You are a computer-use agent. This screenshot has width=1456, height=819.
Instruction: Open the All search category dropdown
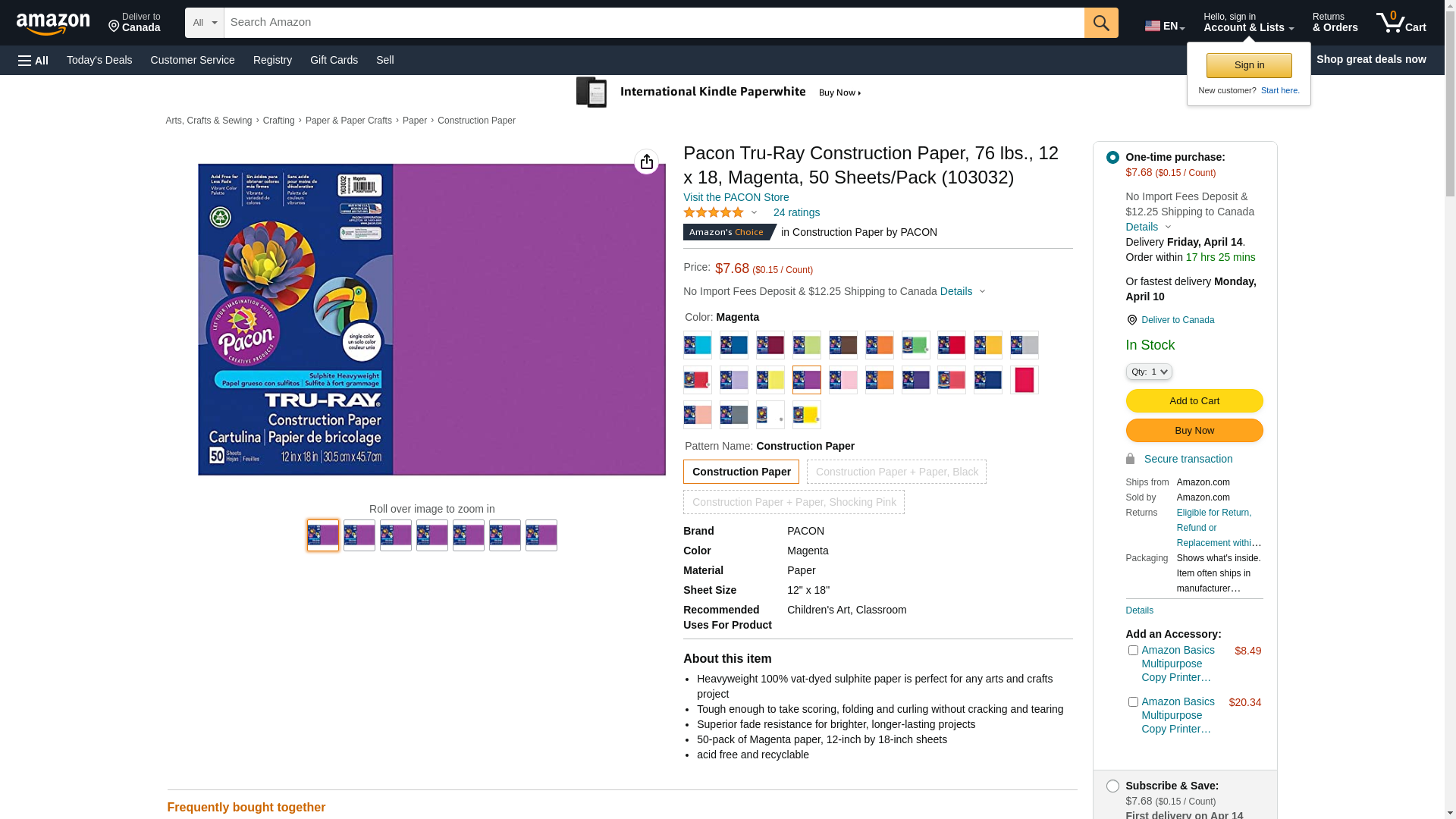coord(204,23)
